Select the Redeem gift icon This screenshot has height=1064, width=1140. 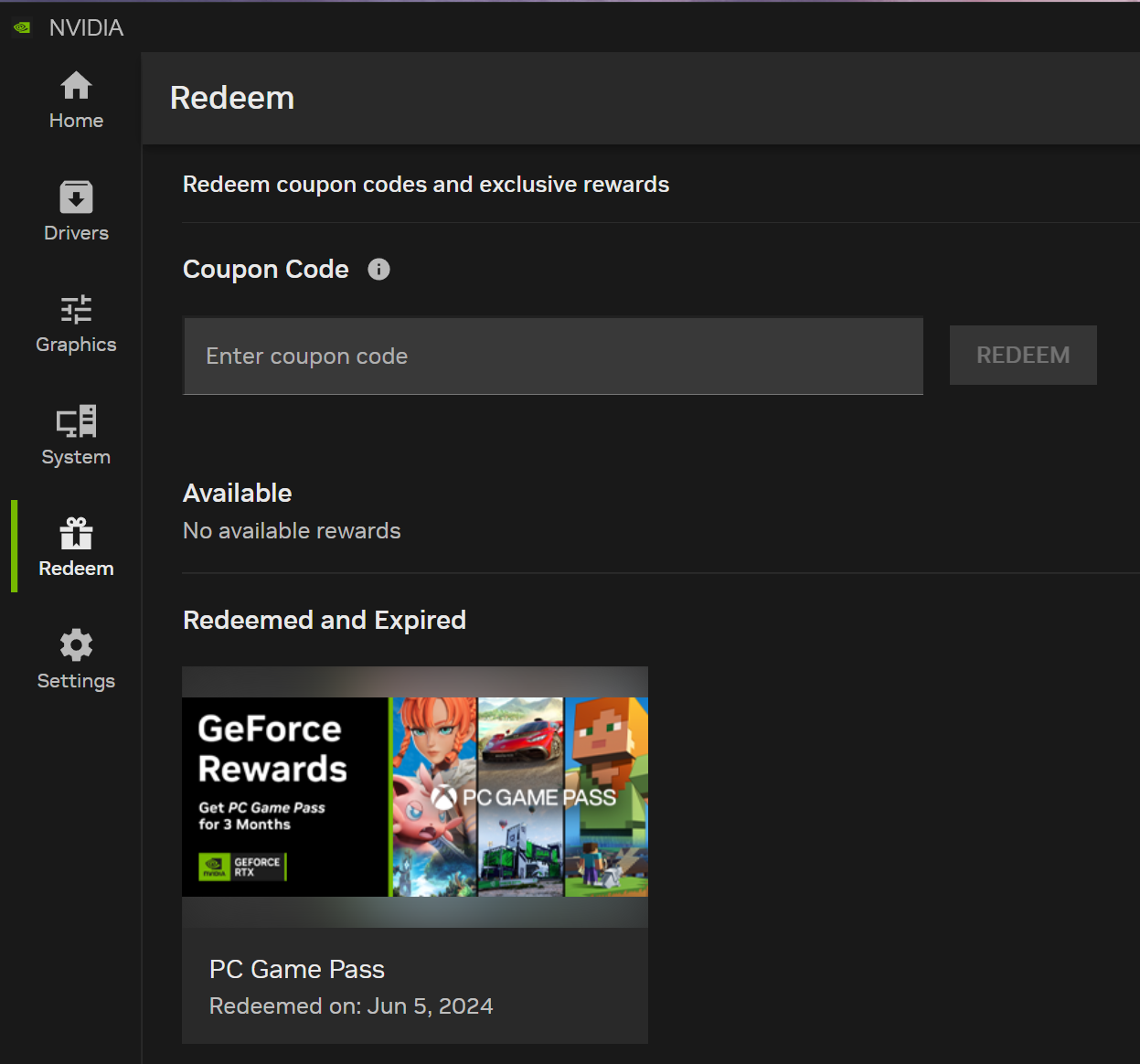coord(76,533)
